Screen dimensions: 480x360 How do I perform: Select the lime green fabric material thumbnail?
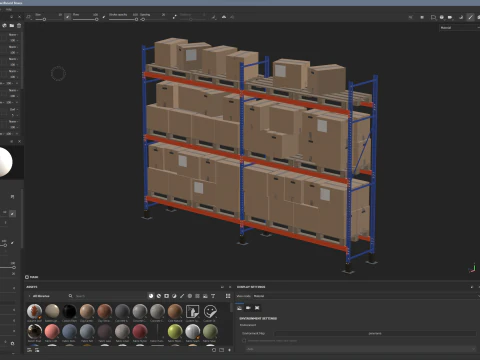point(175,332)
